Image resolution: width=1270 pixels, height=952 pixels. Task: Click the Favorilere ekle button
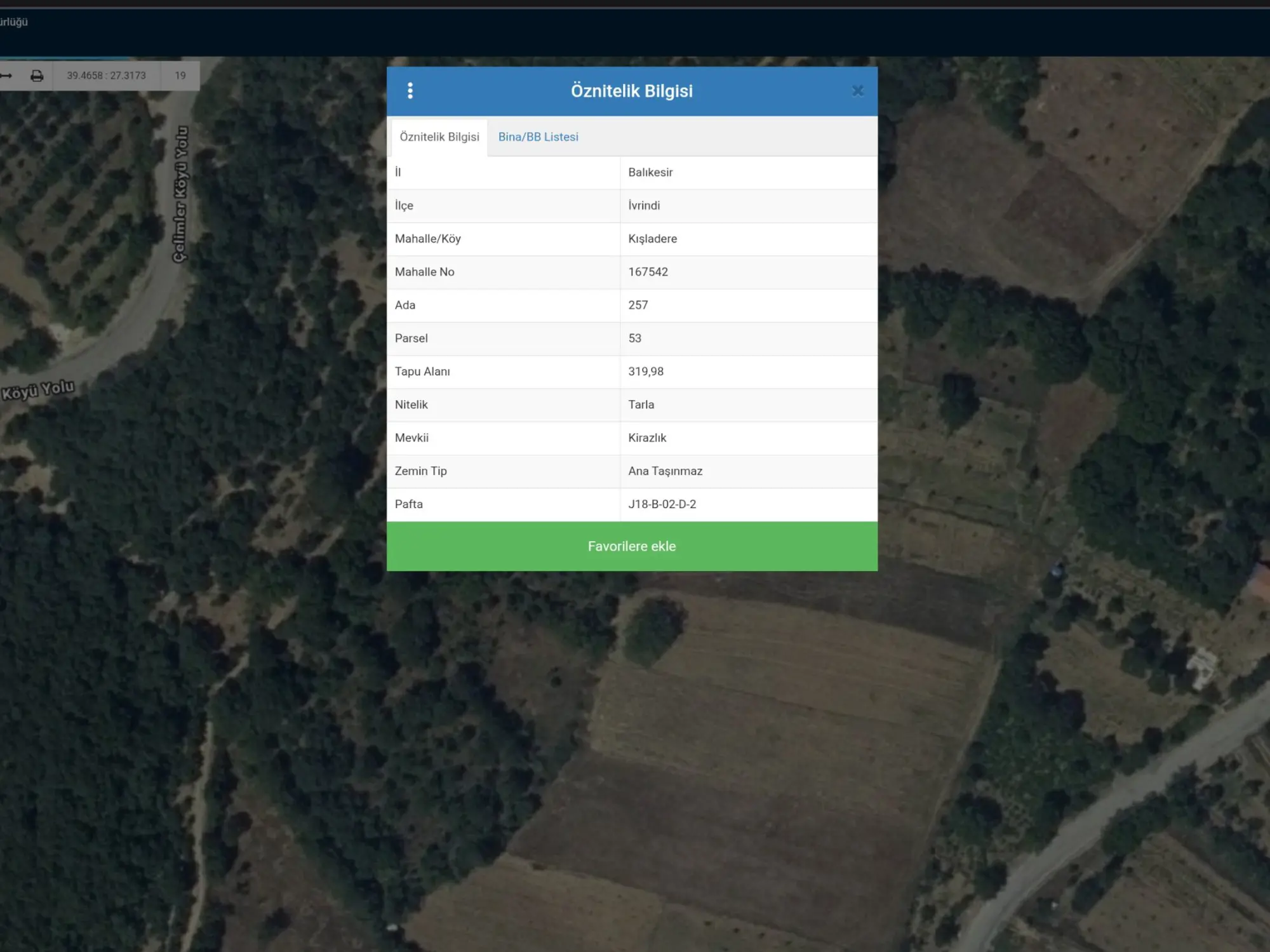[632, 546]
